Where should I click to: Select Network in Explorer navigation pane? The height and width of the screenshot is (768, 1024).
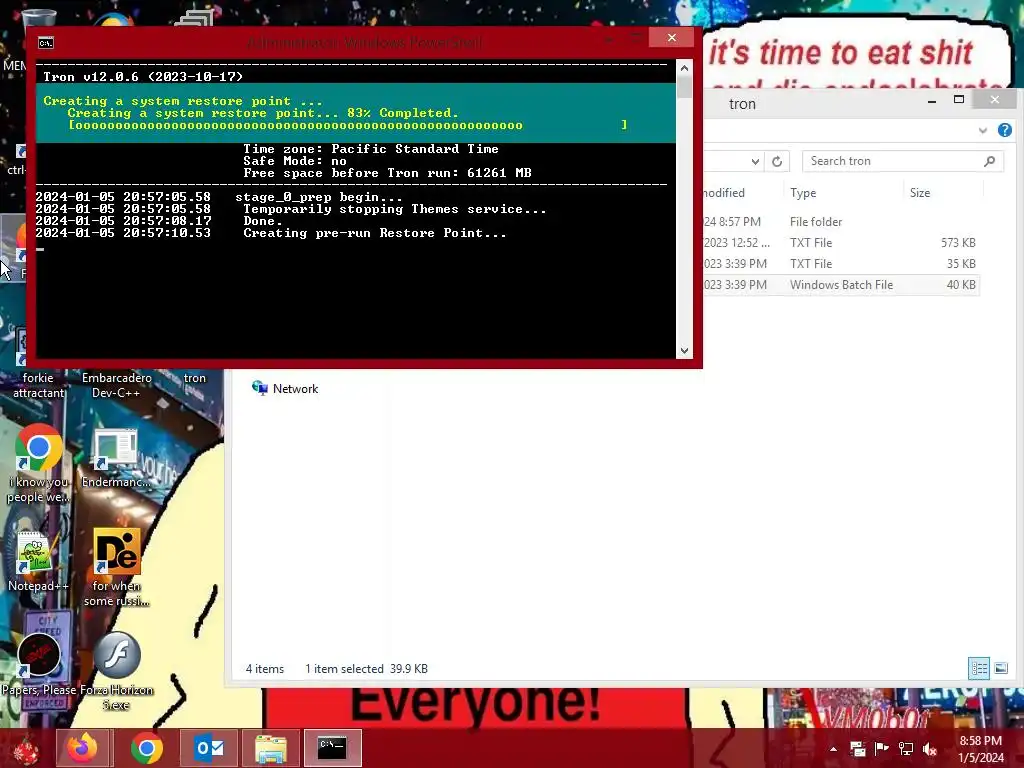[x=285, y=389]
